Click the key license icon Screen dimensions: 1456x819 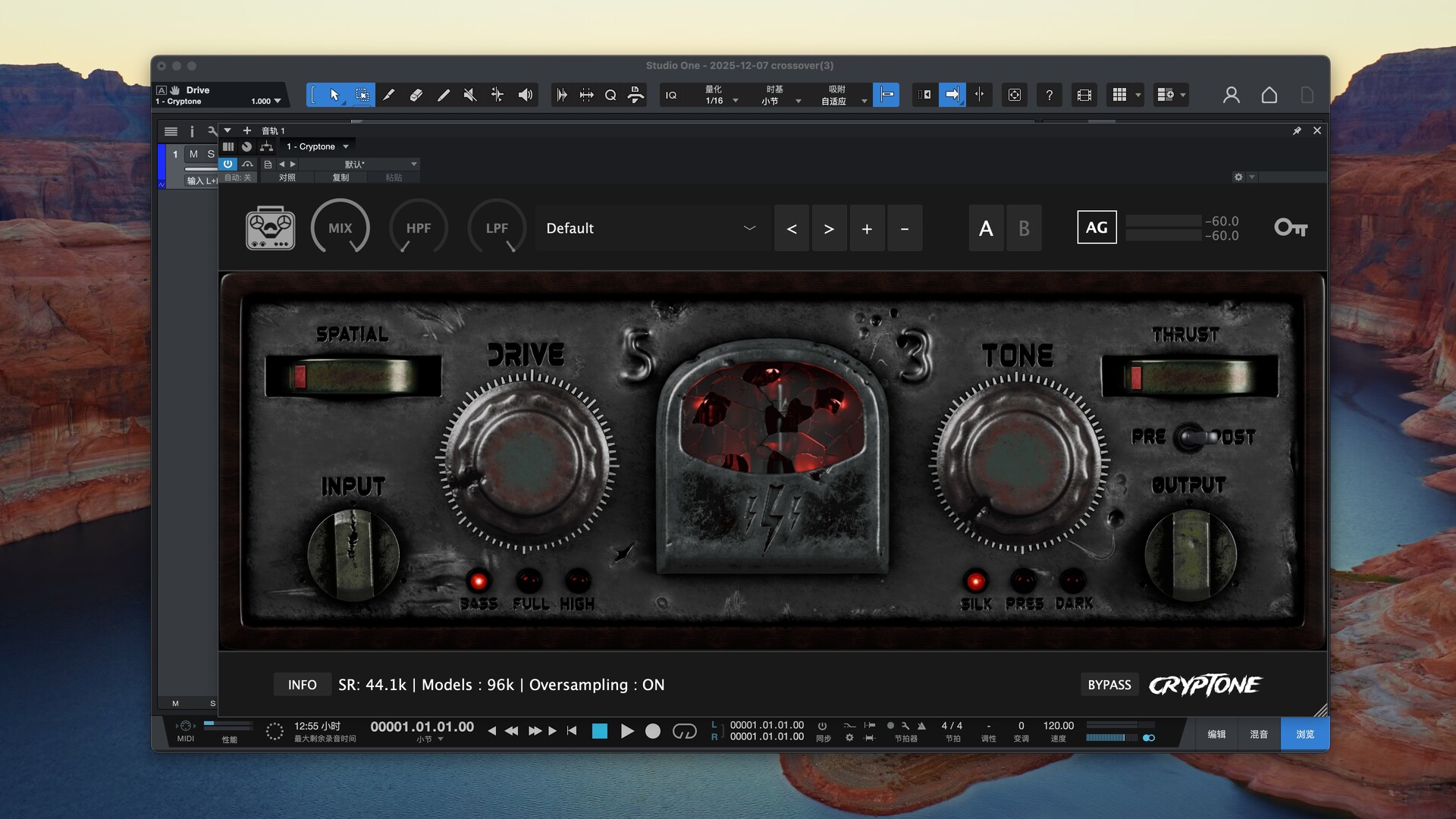click(x=1290, y=227)
